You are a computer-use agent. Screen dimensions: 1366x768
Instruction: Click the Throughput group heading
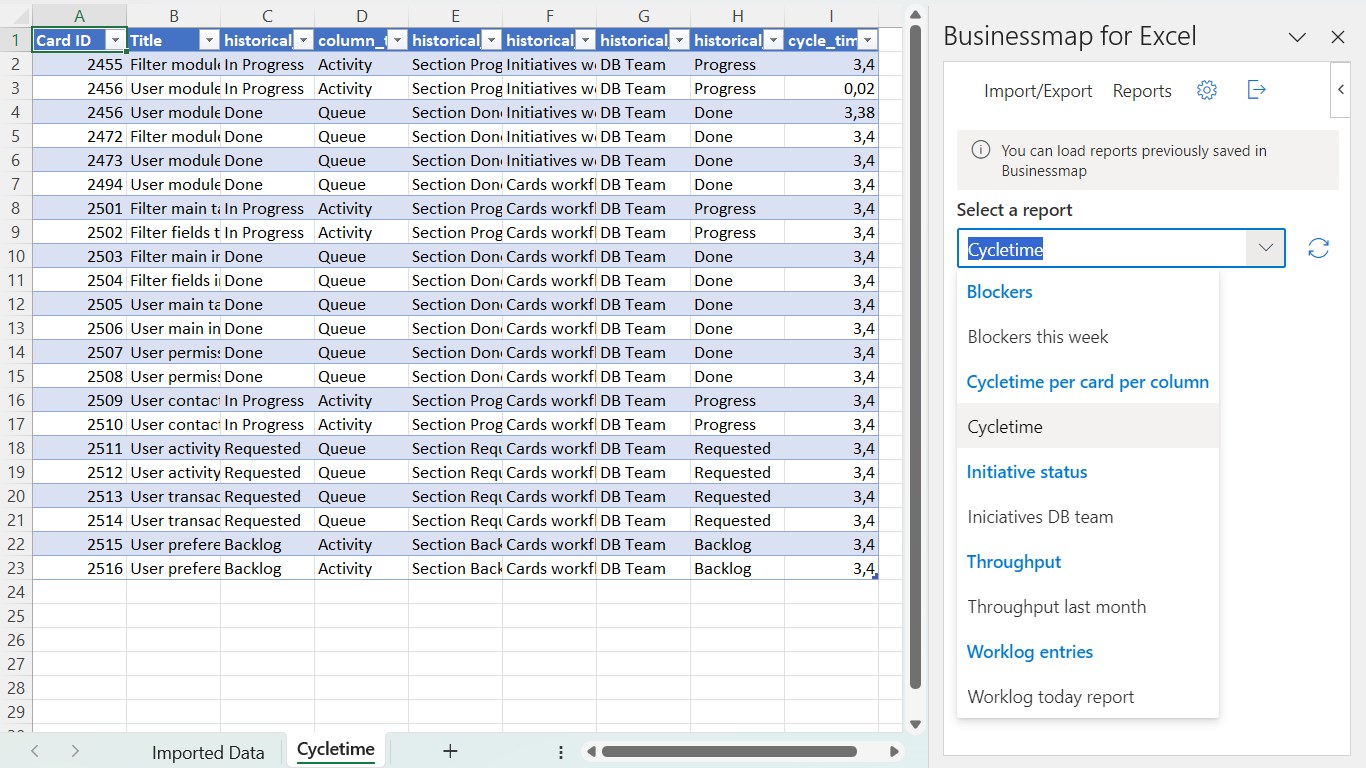[x=1014, y=562]
